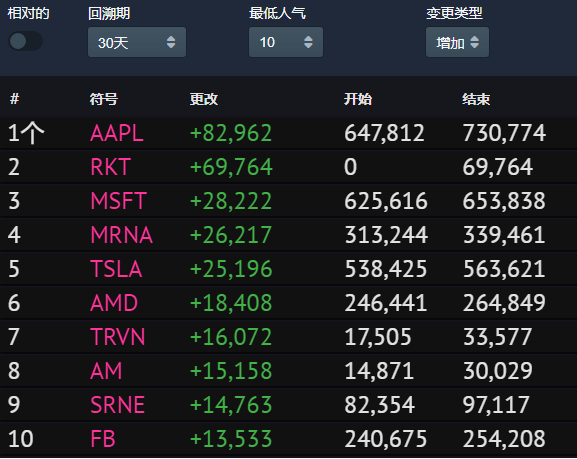Click the +13,533 change value
577x459 pixels.
231,439
